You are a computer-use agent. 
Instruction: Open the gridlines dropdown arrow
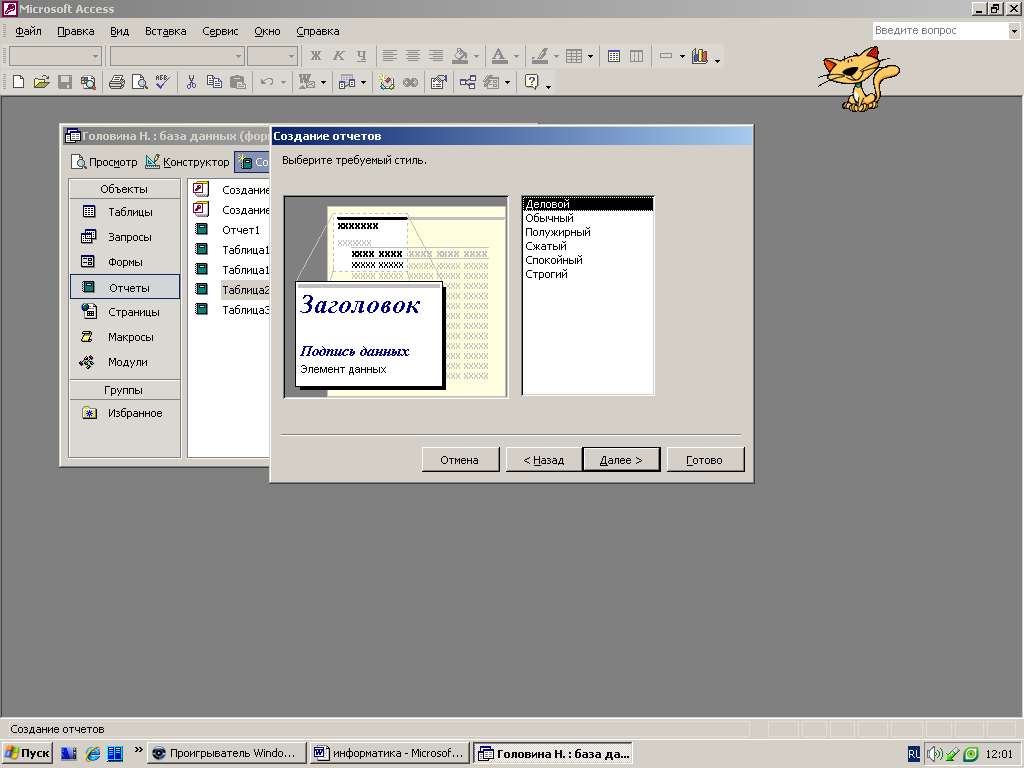click(590, 56)
